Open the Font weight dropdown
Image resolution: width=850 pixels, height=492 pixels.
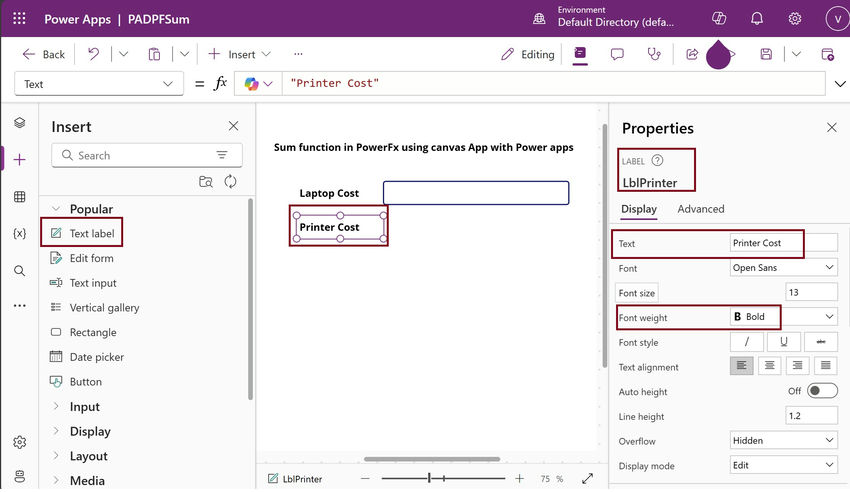(783, 317)
